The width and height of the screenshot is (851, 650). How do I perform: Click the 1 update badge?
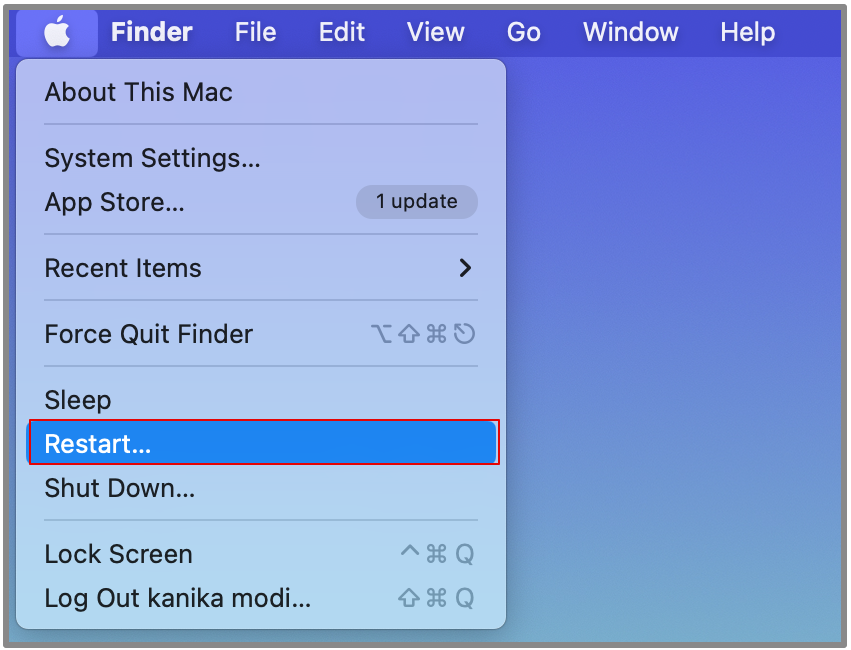coord(416,201)
